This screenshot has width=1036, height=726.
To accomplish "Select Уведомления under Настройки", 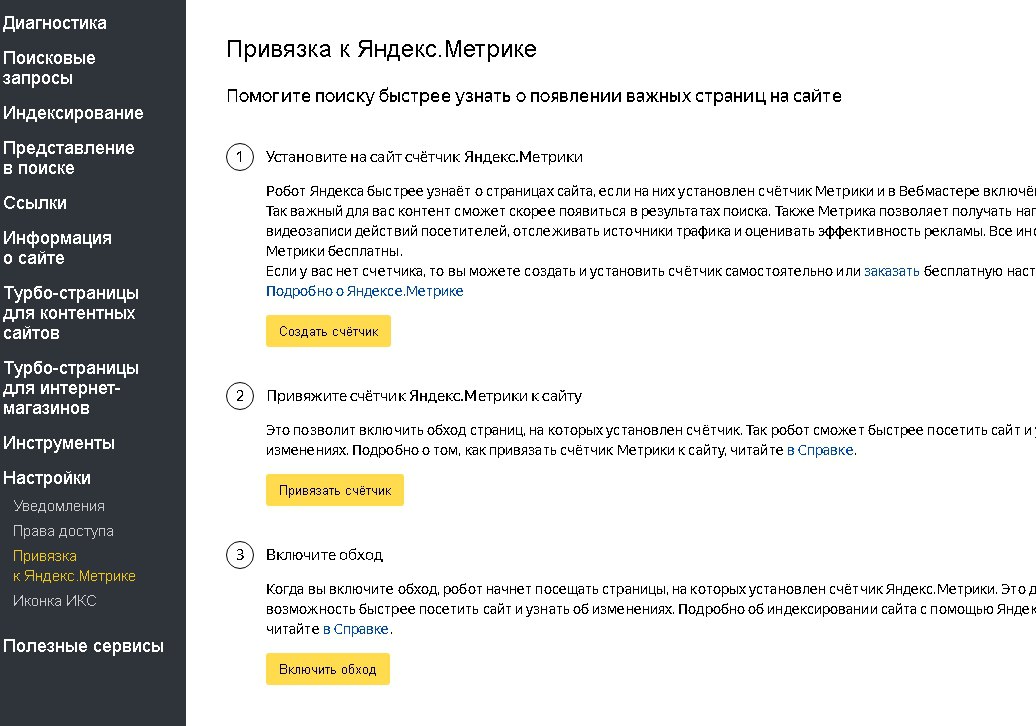I will tap(59, 506).
